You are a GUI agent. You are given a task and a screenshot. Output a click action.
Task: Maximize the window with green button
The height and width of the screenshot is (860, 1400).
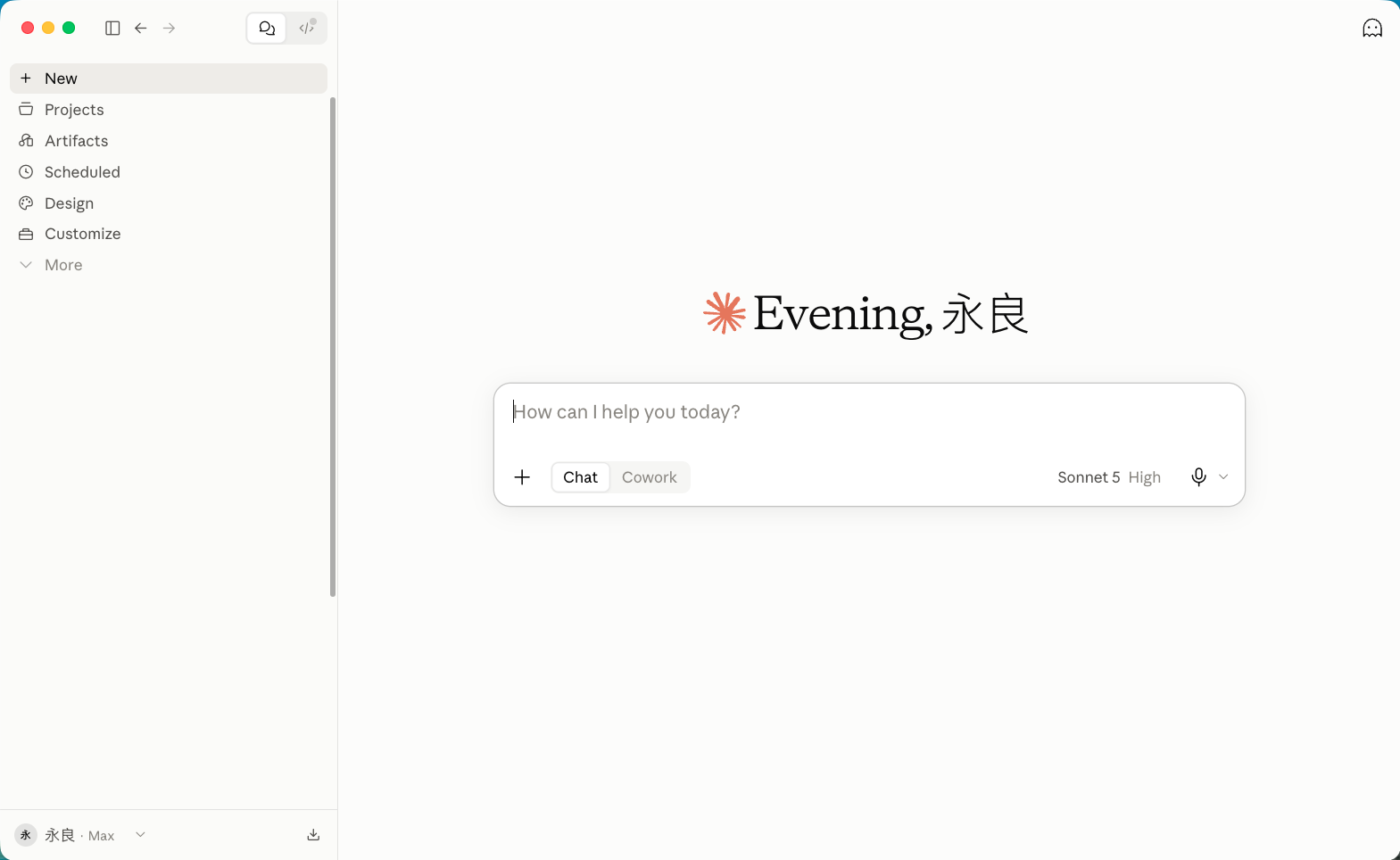point(69,28)
